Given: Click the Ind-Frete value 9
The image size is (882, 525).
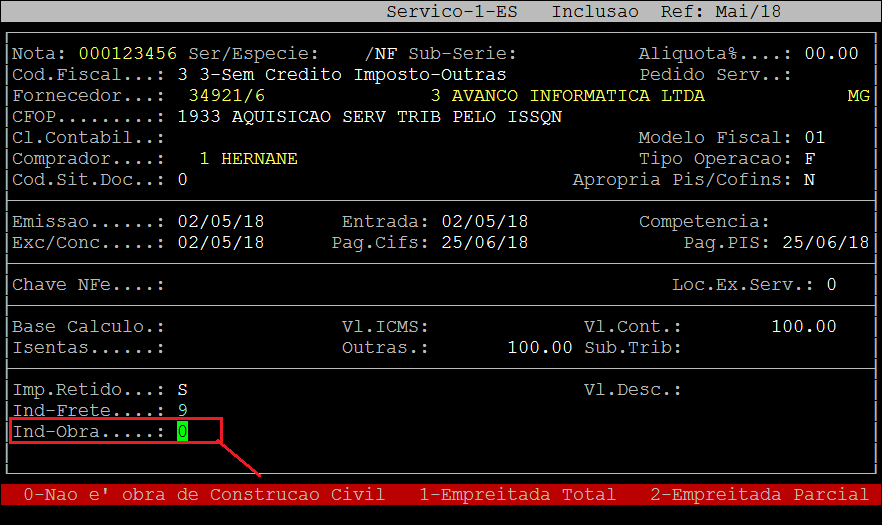Looking at the screenshot, I should point(182,411).
